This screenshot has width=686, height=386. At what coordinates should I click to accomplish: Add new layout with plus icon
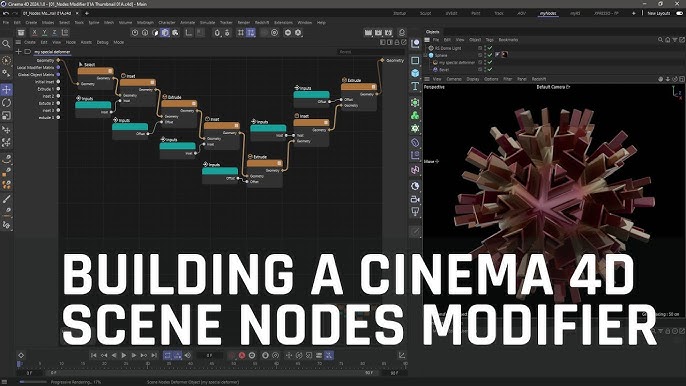tap(634, 14)
